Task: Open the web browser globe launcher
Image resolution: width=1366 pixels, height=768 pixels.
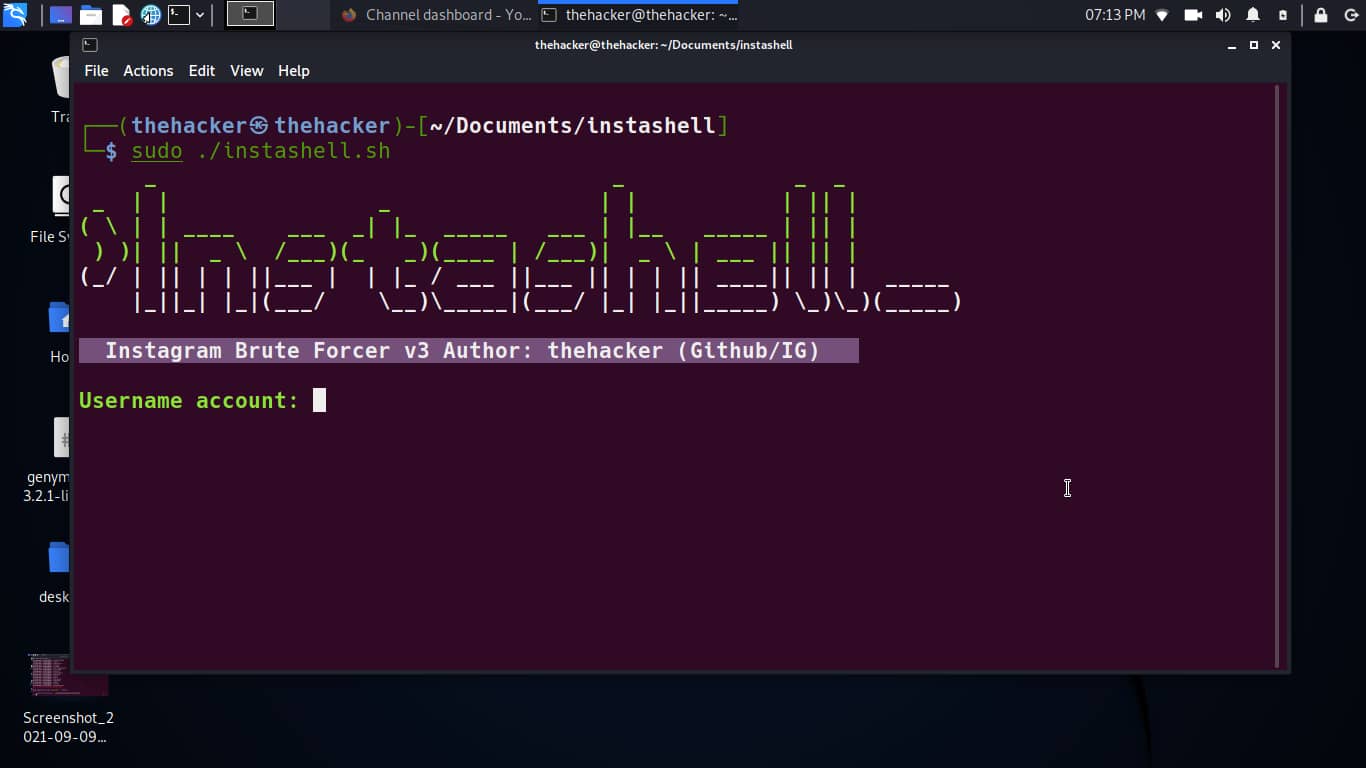Action: 151,15
